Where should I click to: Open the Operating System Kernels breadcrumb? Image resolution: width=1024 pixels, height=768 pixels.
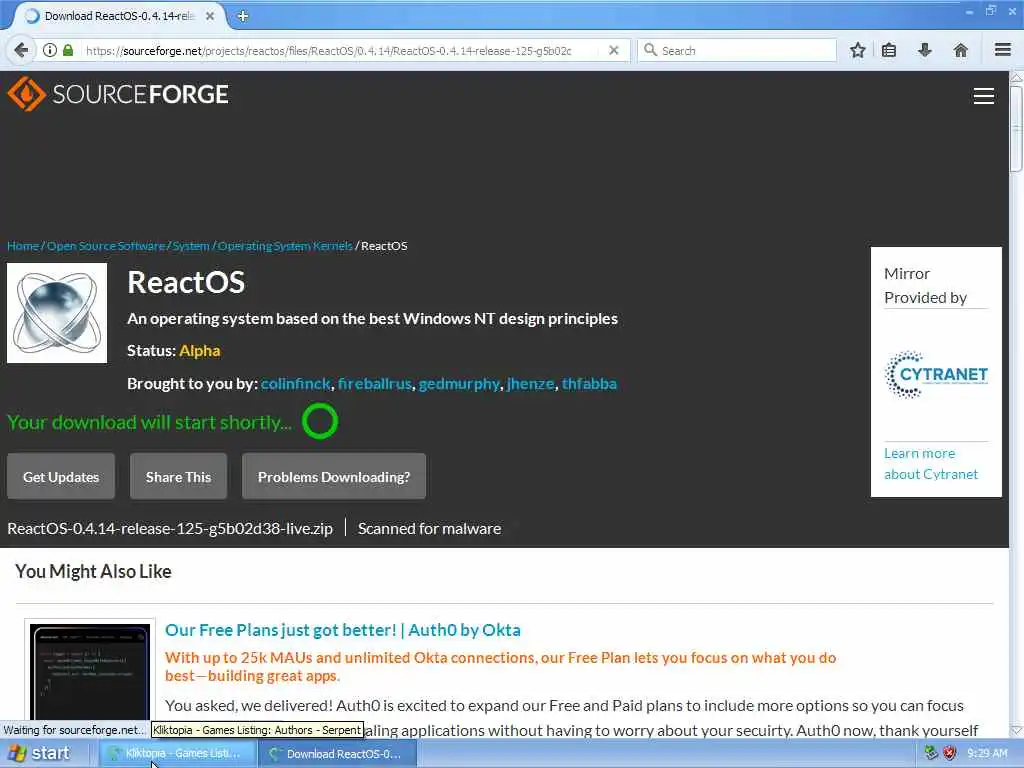285,246
